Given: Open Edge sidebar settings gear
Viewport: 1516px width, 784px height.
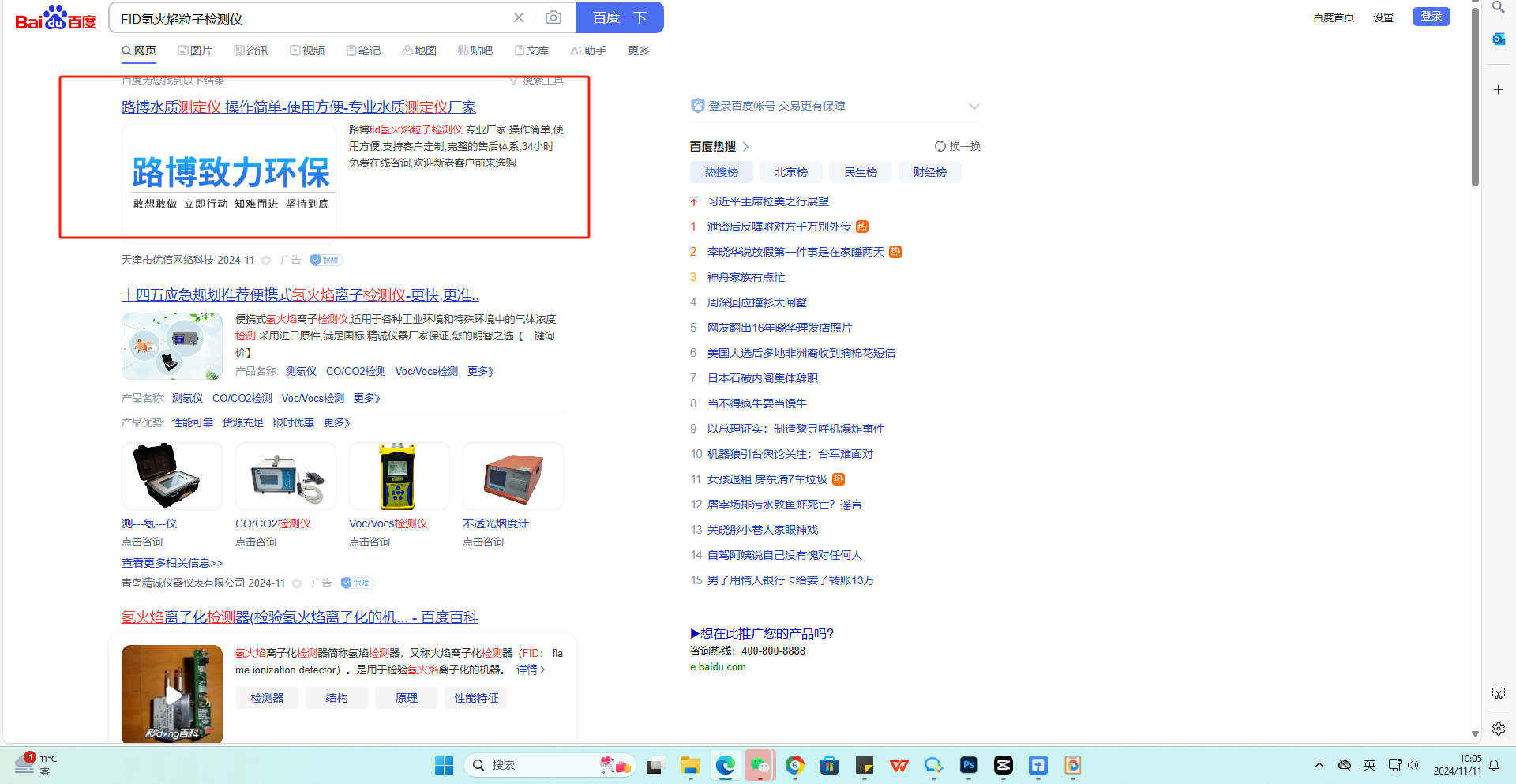Looking at the screenshot, I should (x=1498, y=729).
